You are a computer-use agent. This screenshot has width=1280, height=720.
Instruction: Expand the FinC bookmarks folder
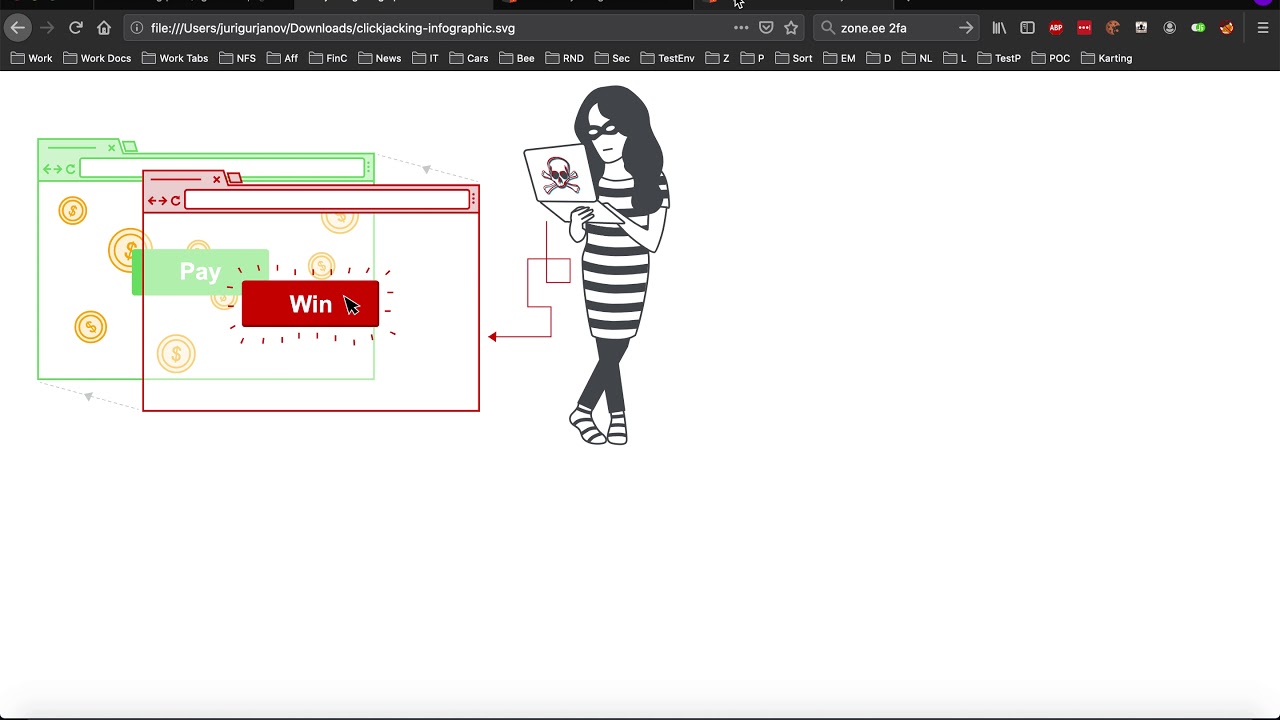[x=328, y=58]
